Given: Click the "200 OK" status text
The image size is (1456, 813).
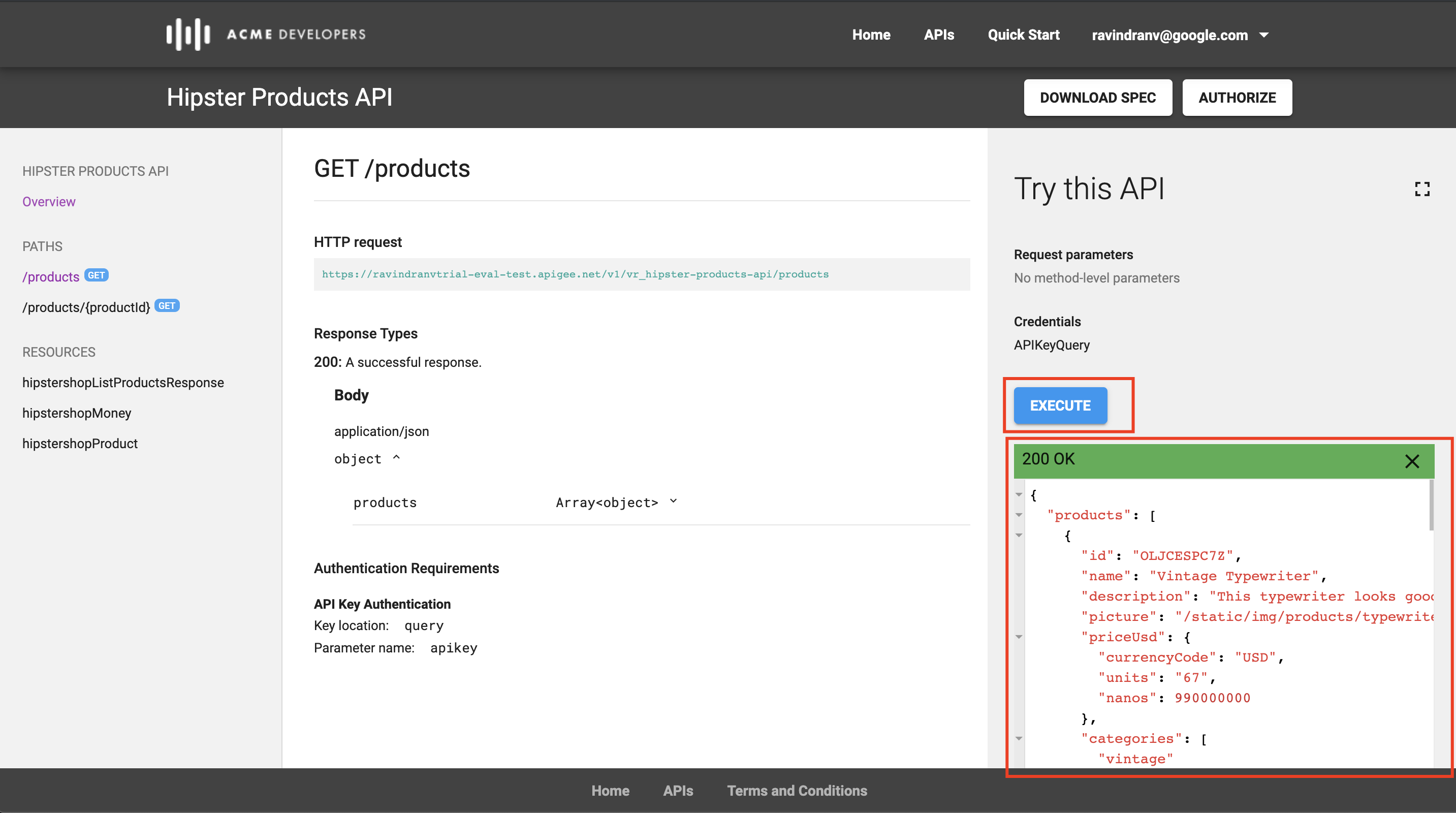Looking at the screenshot, I should 1049,459.
